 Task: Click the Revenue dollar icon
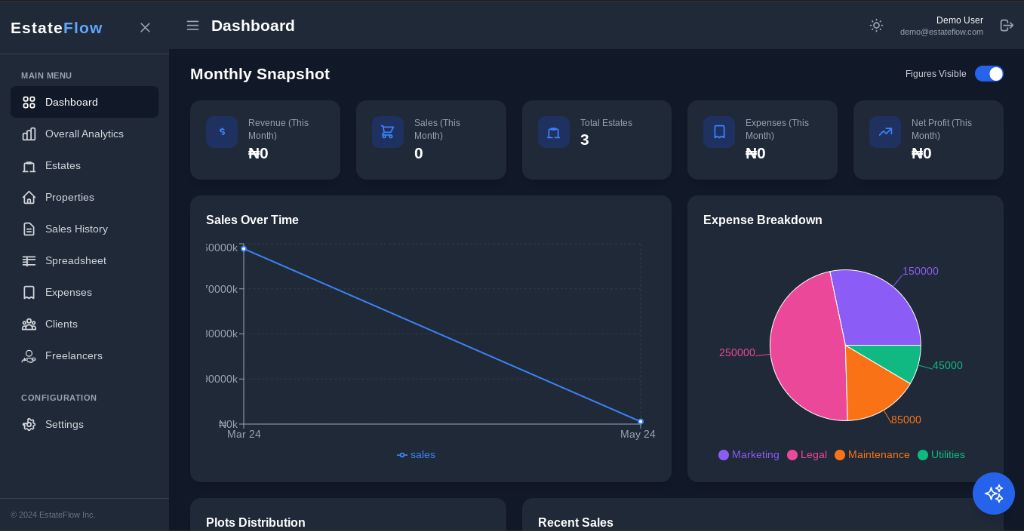(222, 132)
